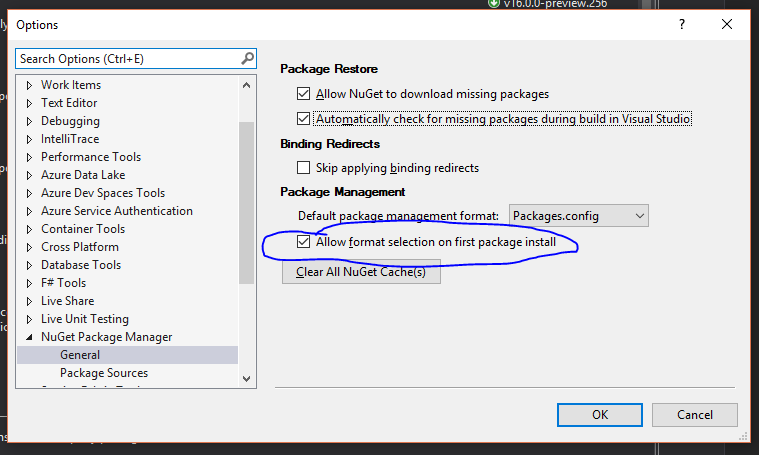This screenshot has width=759, height=455.
Task: Expand the Performance Tools tree node
Action: 29,157
